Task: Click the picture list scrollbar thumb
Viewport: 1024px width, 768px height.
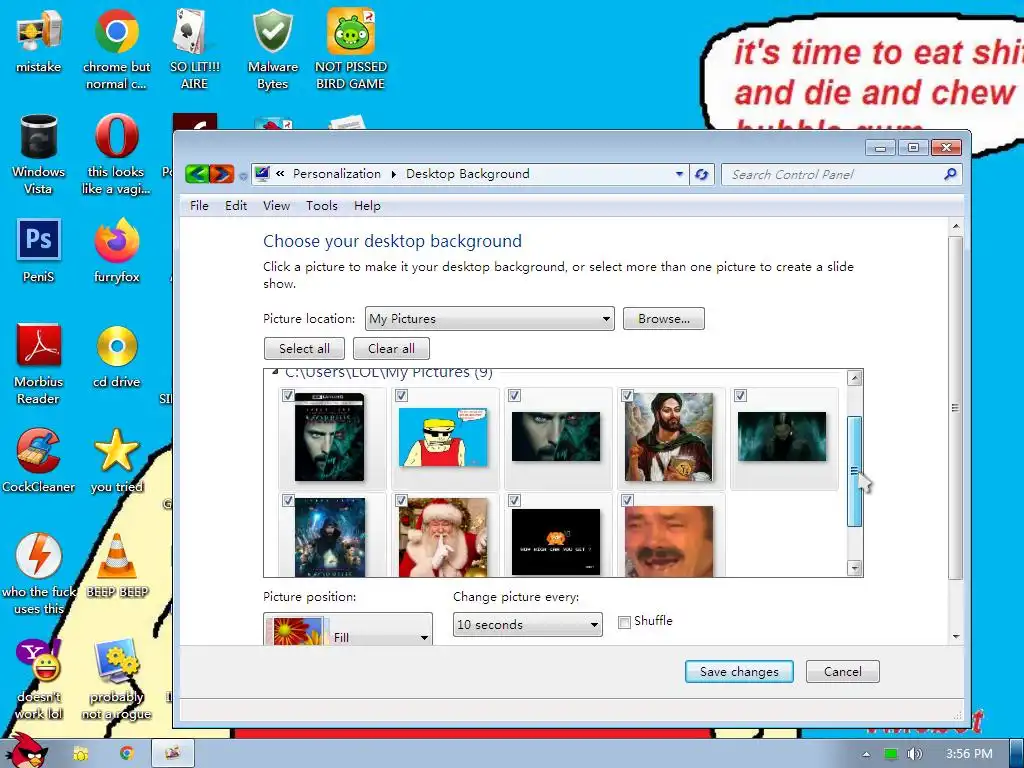Action: coord(854,471)
